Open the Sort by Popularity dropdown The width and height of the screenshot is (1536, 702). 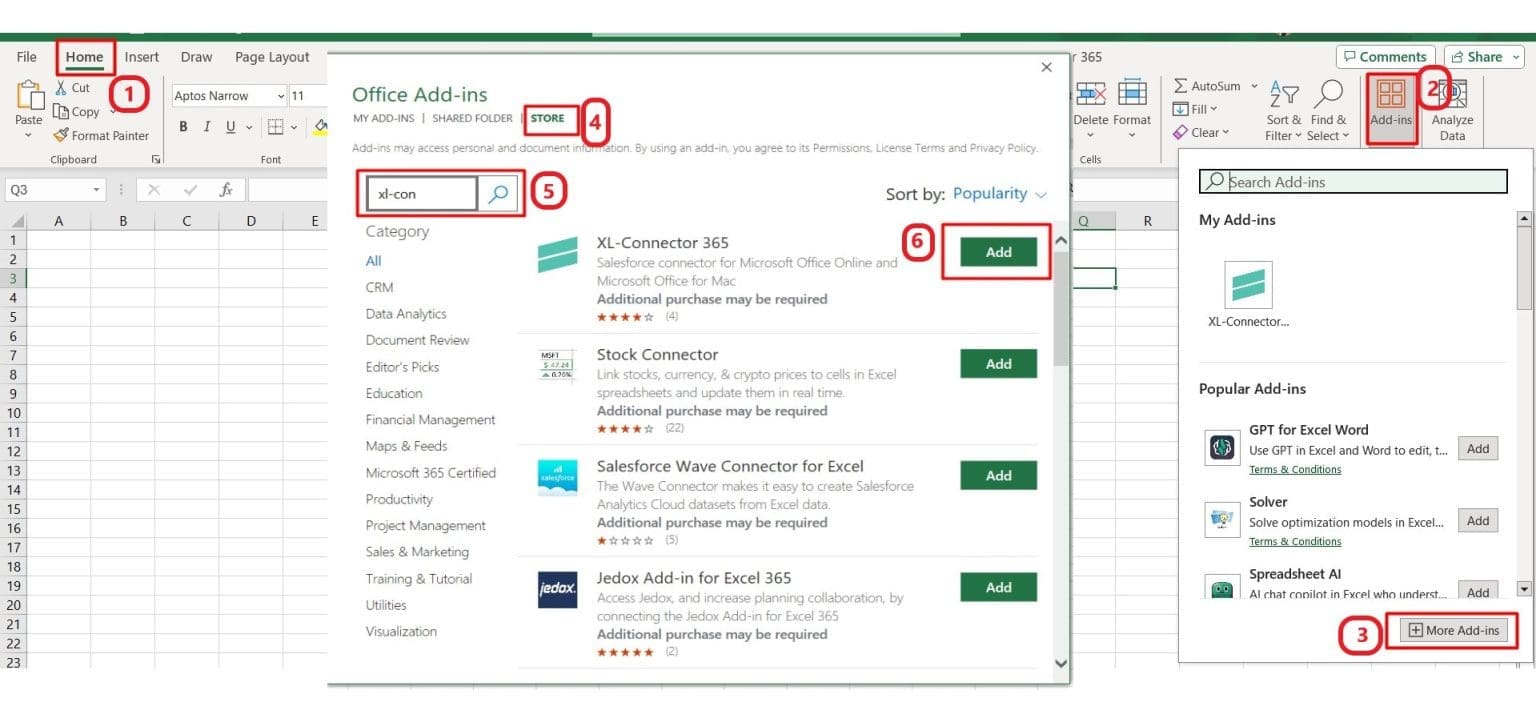point(999,194)
